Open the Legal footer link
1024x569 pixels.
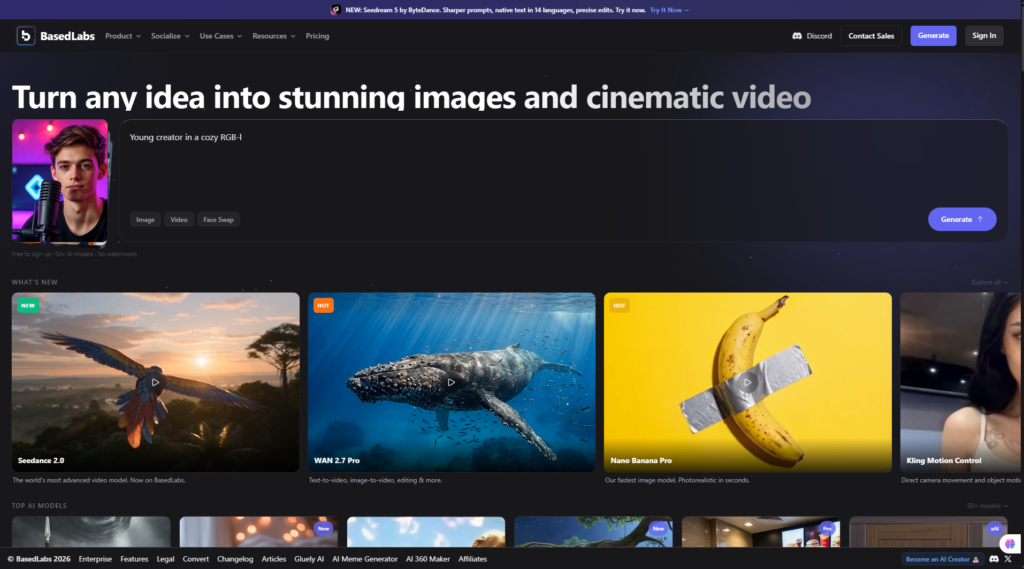[x=165, y=559]
